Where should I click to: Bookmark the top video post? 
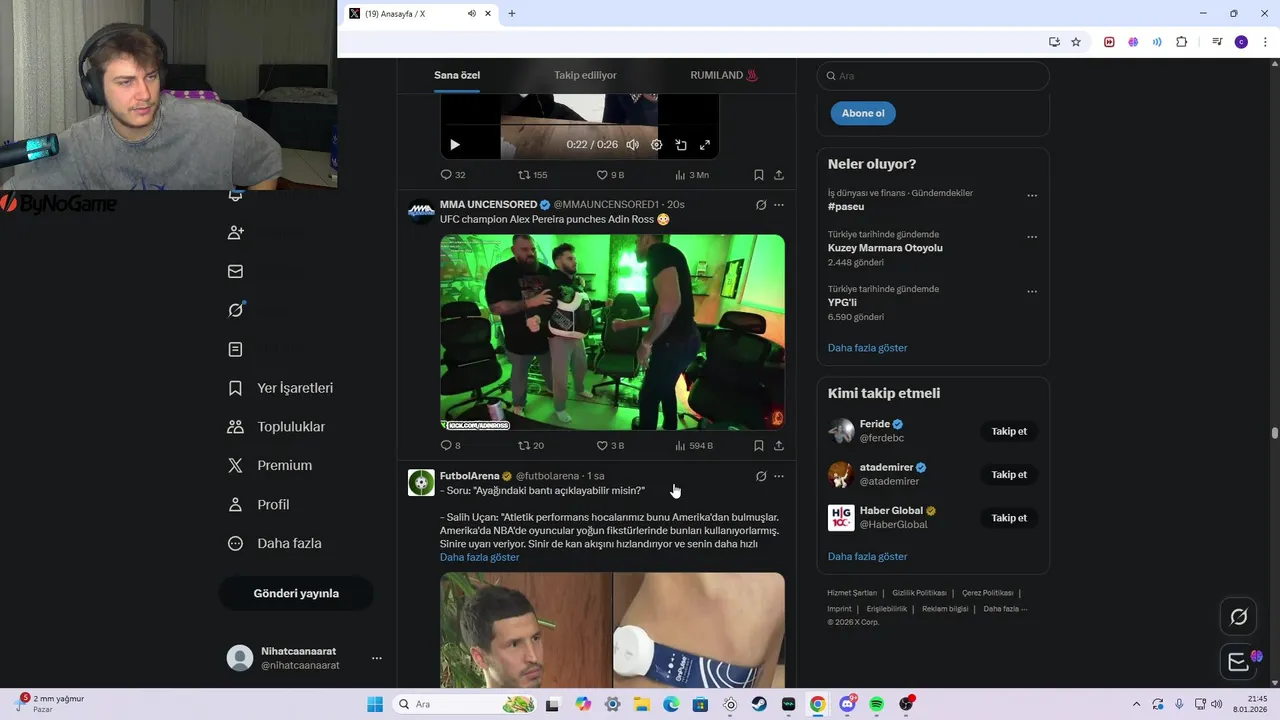click(759, 175)
